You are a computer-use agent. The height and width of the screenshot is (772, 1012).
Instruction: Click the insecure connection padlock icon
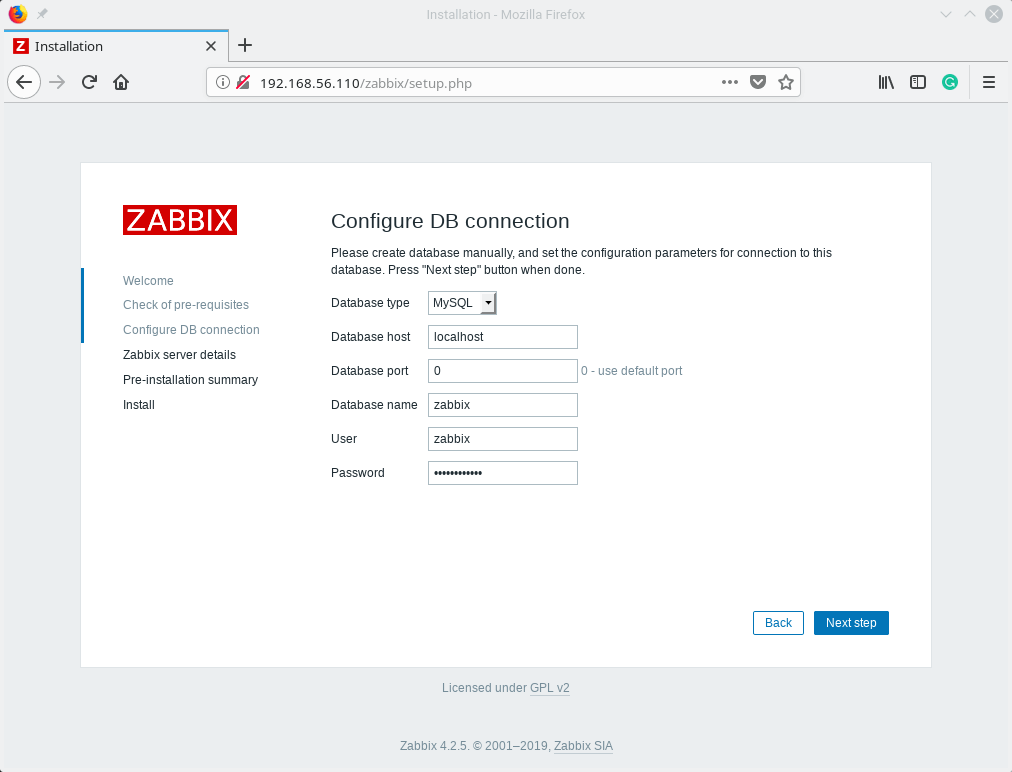coord(243,83)
